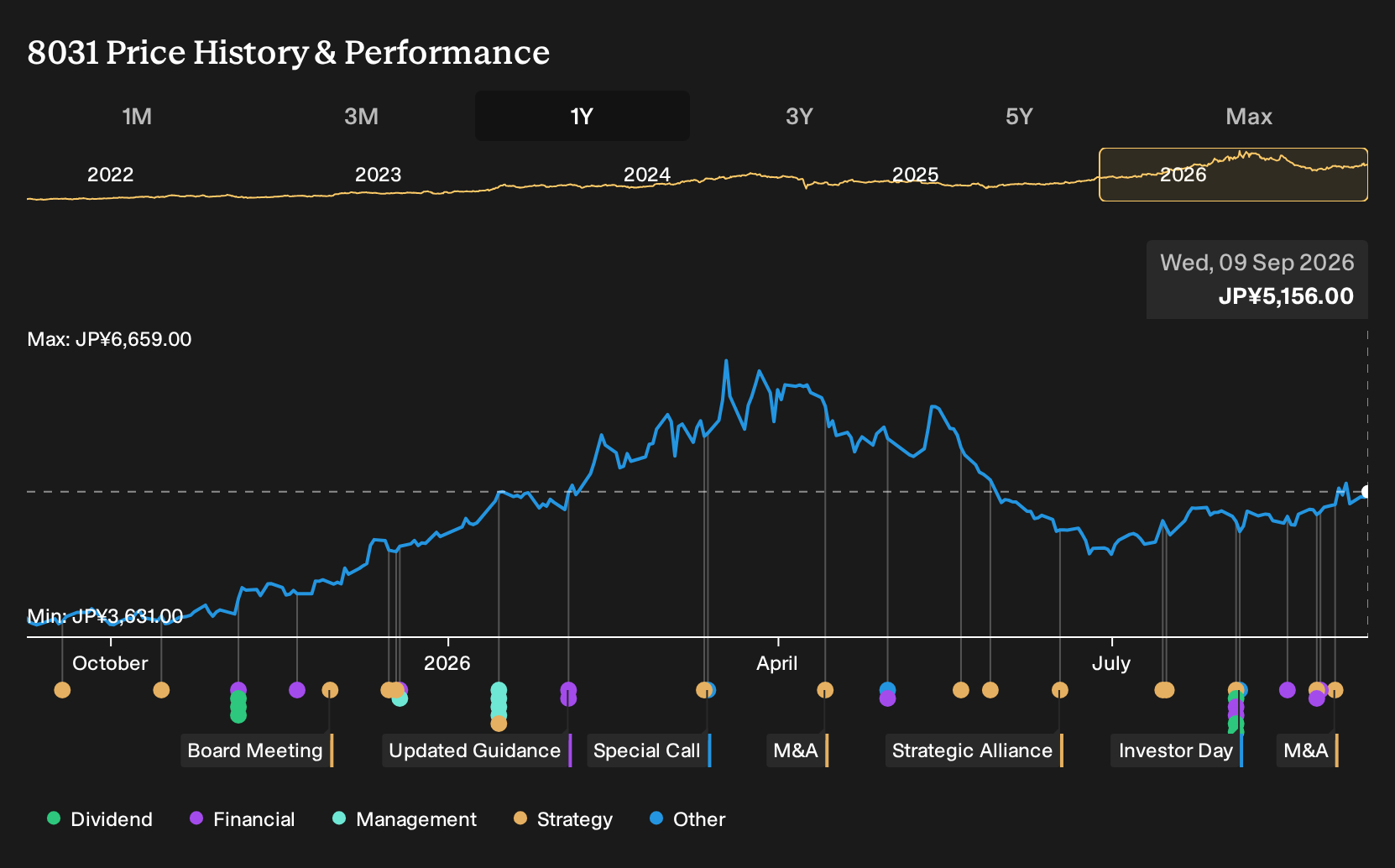
Task: Click the white current-price endpoint on chart
Action: pos(1367,492)
